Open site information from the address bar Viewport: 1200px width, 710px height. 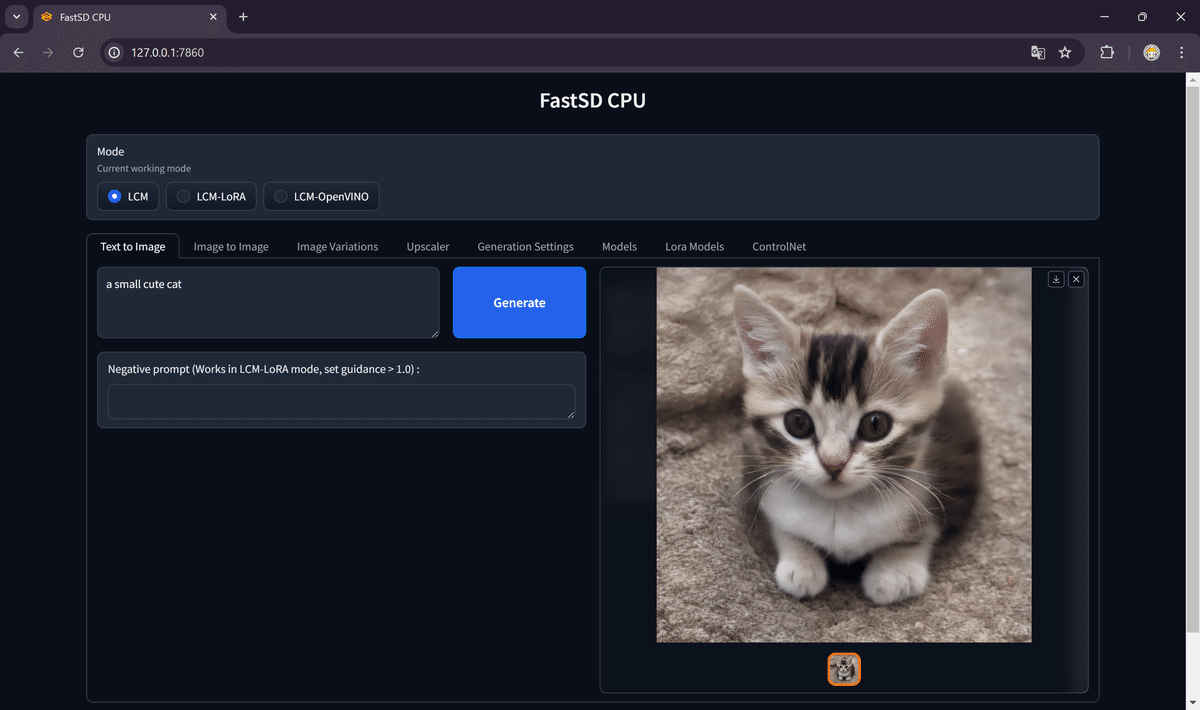[113, 52]
